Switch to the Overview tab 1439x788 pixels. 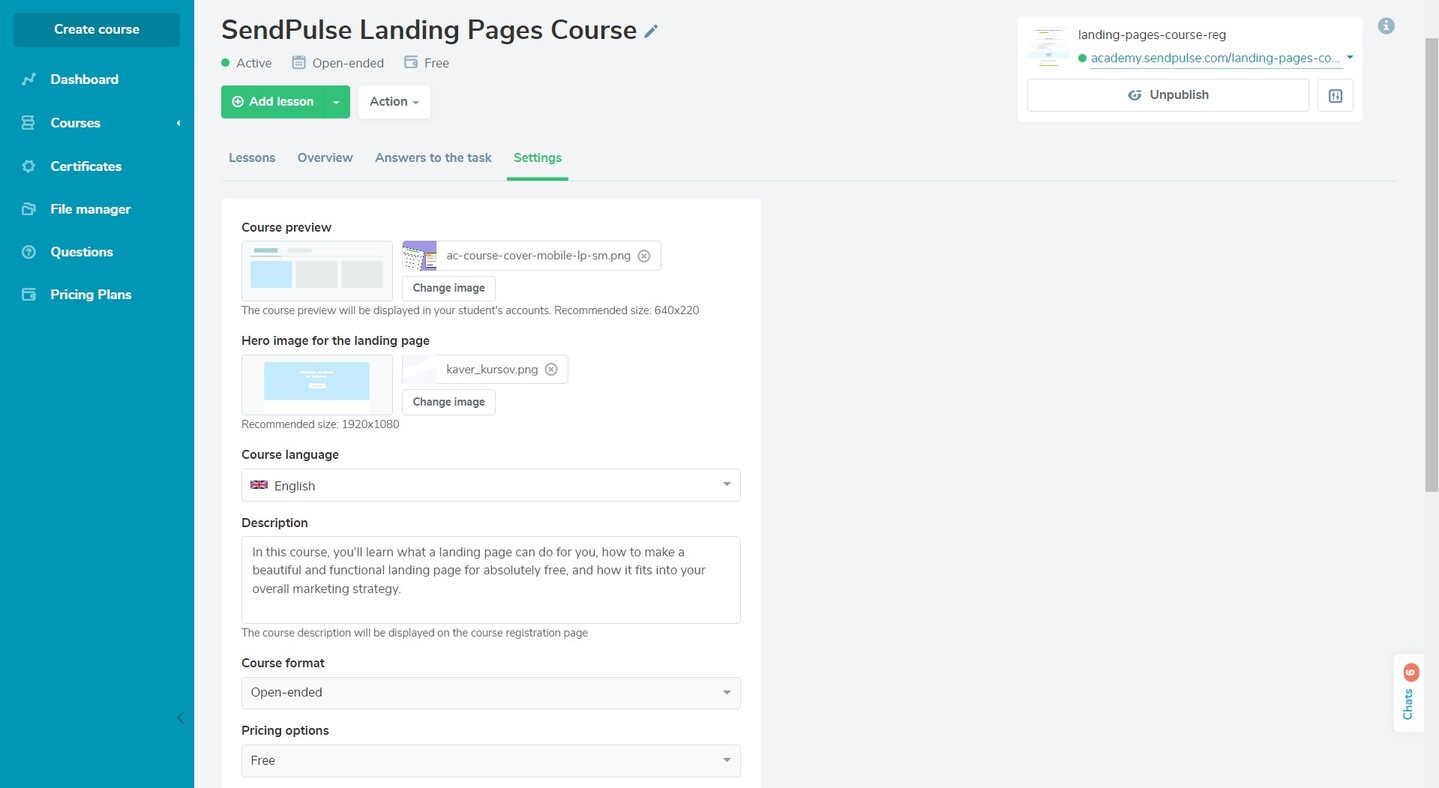click(325, 158)
